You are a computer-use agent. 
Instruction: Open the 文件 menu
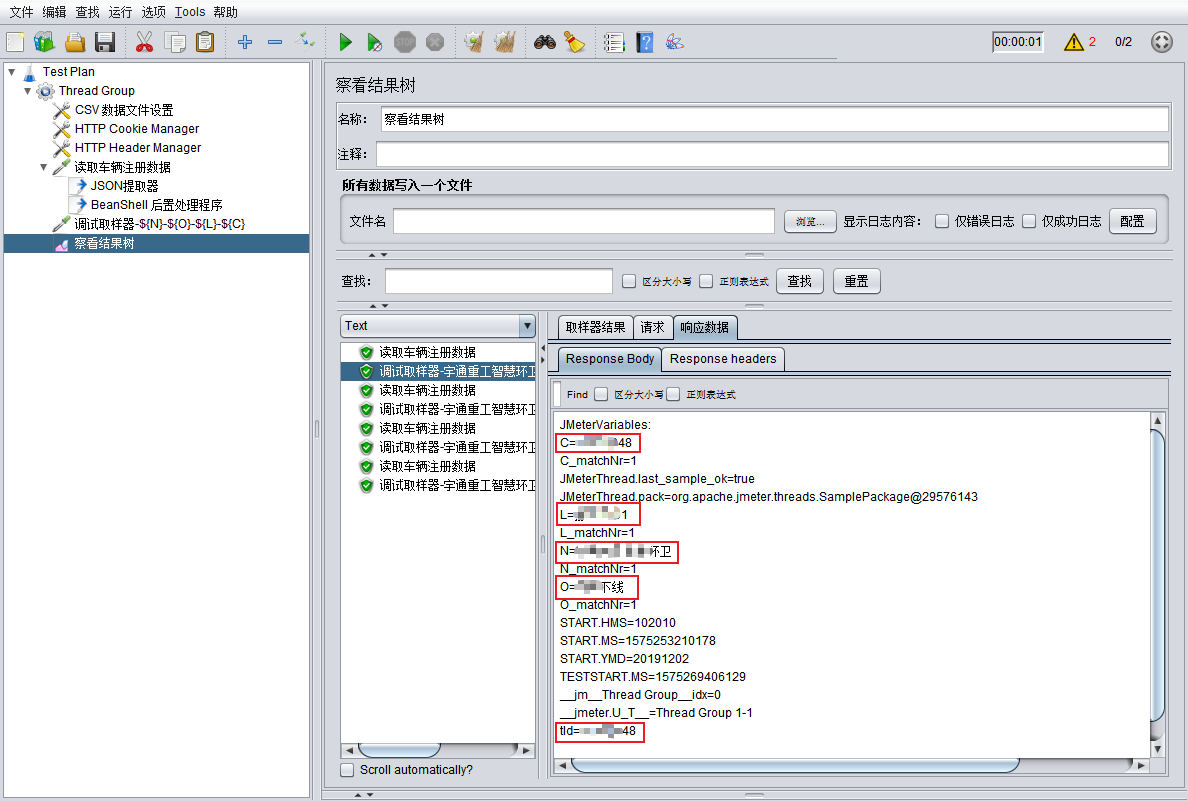[21, 12]
